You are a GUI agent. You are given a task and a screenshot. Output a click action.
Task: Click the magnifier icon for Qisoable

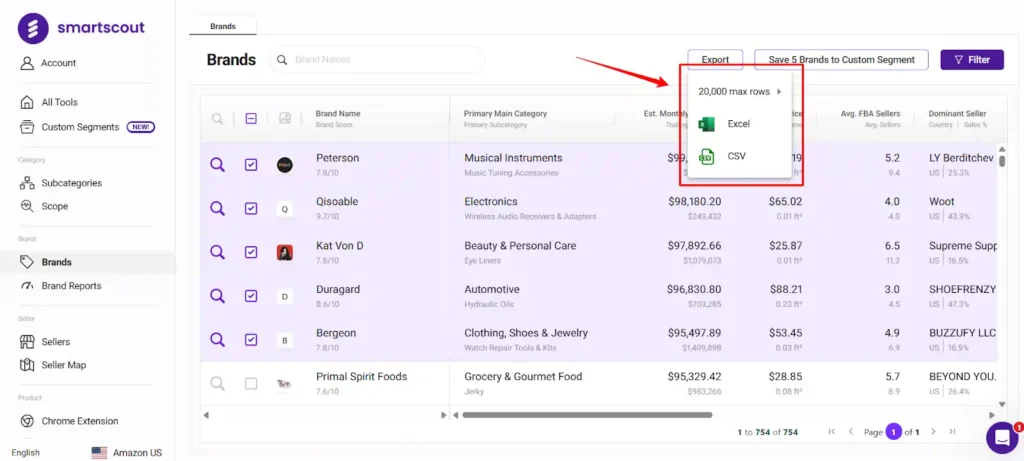tap(217, 208)
